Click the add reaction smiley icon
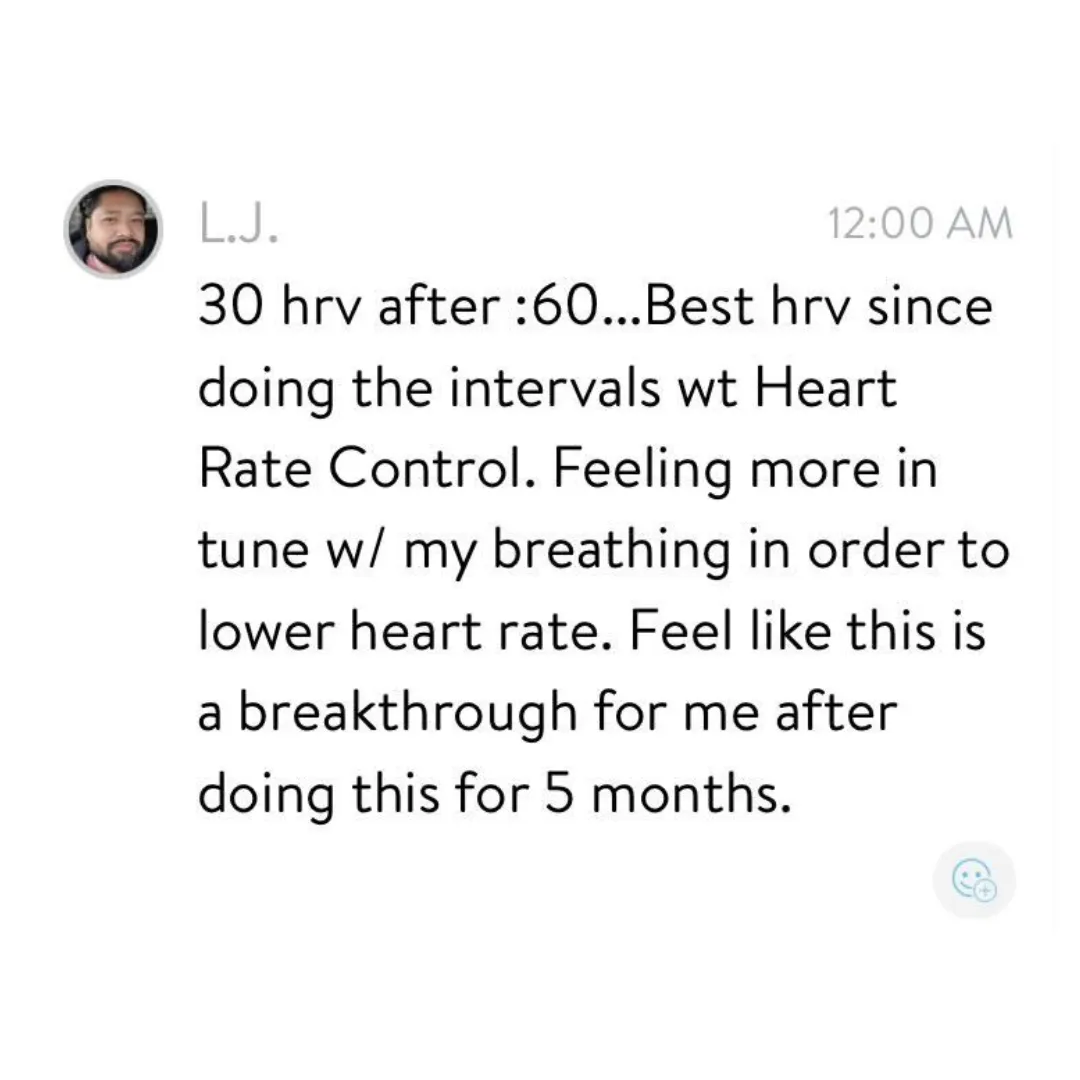Viewport: 1080px width, 1080px height. coord(974,880)
